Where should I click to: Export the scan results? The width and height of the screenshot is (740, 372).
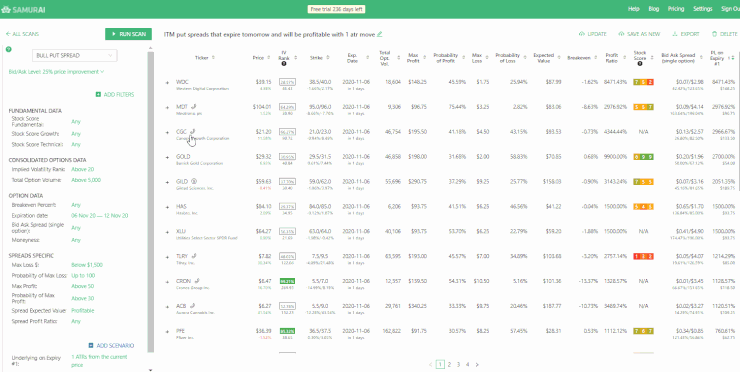686,34
